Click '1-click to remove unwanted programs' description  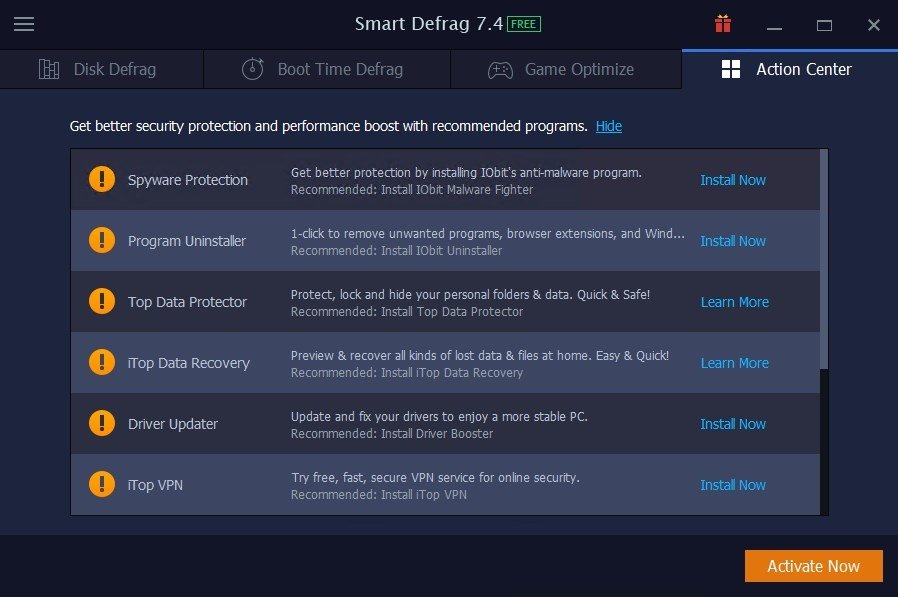click(x=487, y=234)
